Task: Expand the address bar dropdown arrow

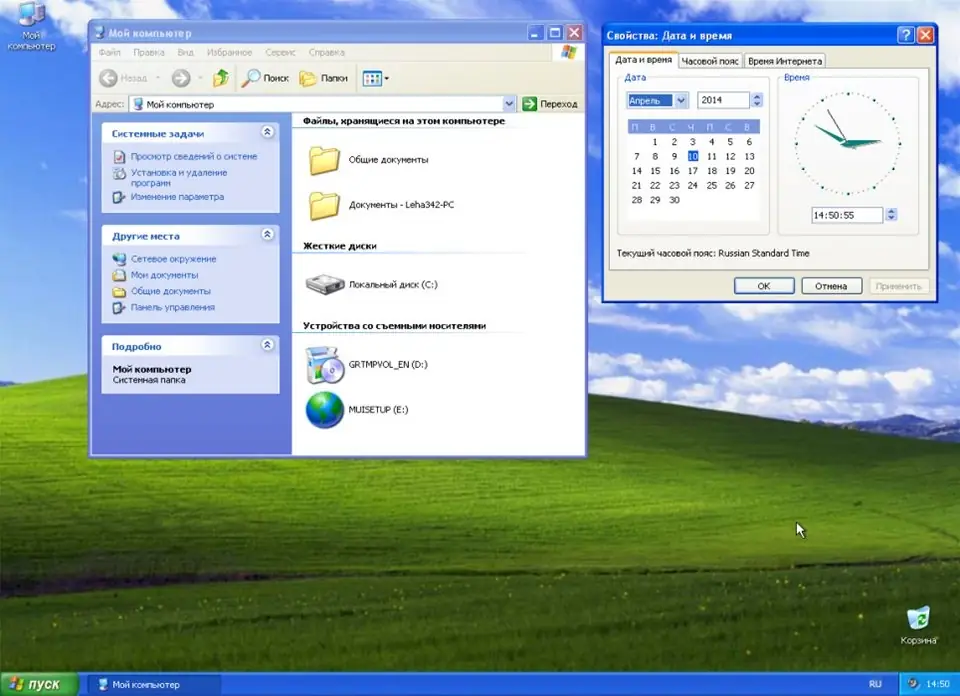Action: (509, 104)
